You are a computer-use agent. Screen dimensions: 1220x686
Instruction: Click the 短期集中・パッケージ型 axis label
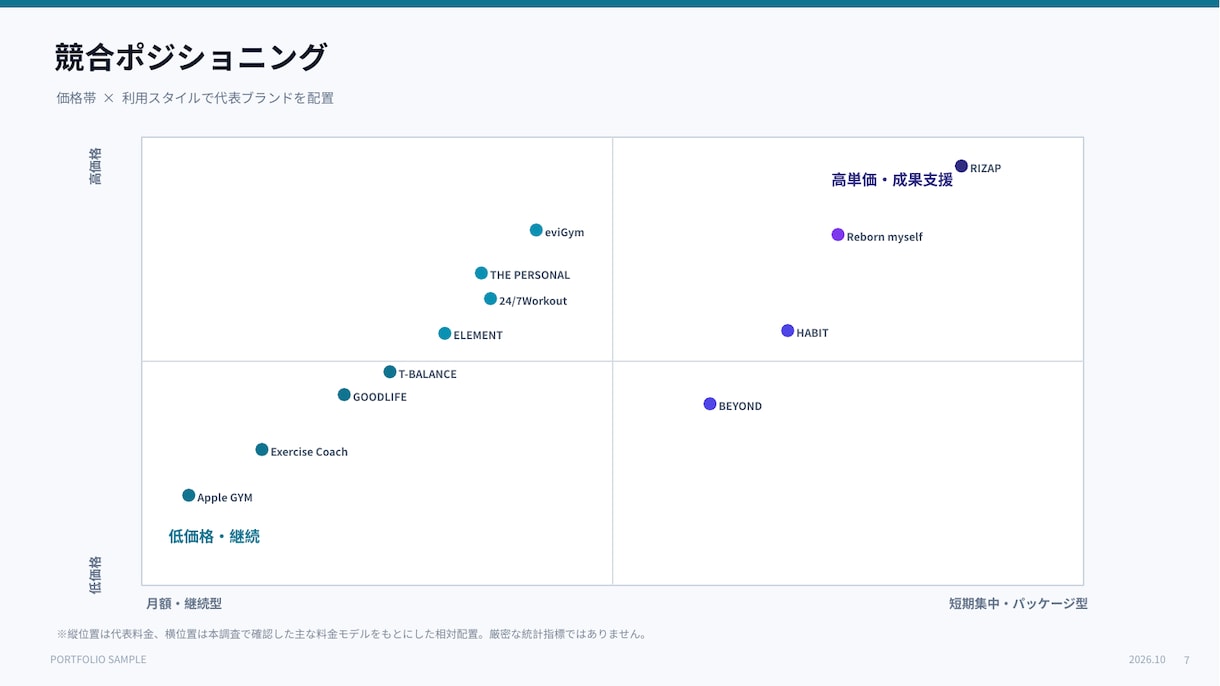click(1018, 604)
